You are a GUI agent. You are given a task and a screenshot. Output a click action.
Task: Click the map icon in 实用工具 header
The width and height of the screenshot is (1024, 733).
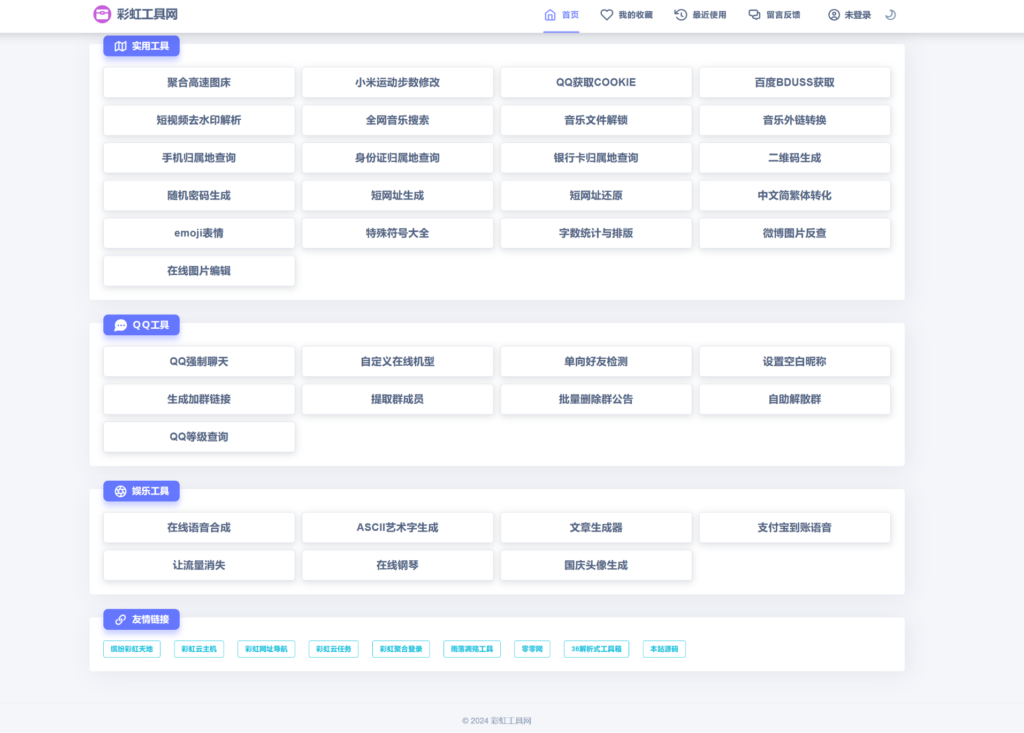[121, 46]
